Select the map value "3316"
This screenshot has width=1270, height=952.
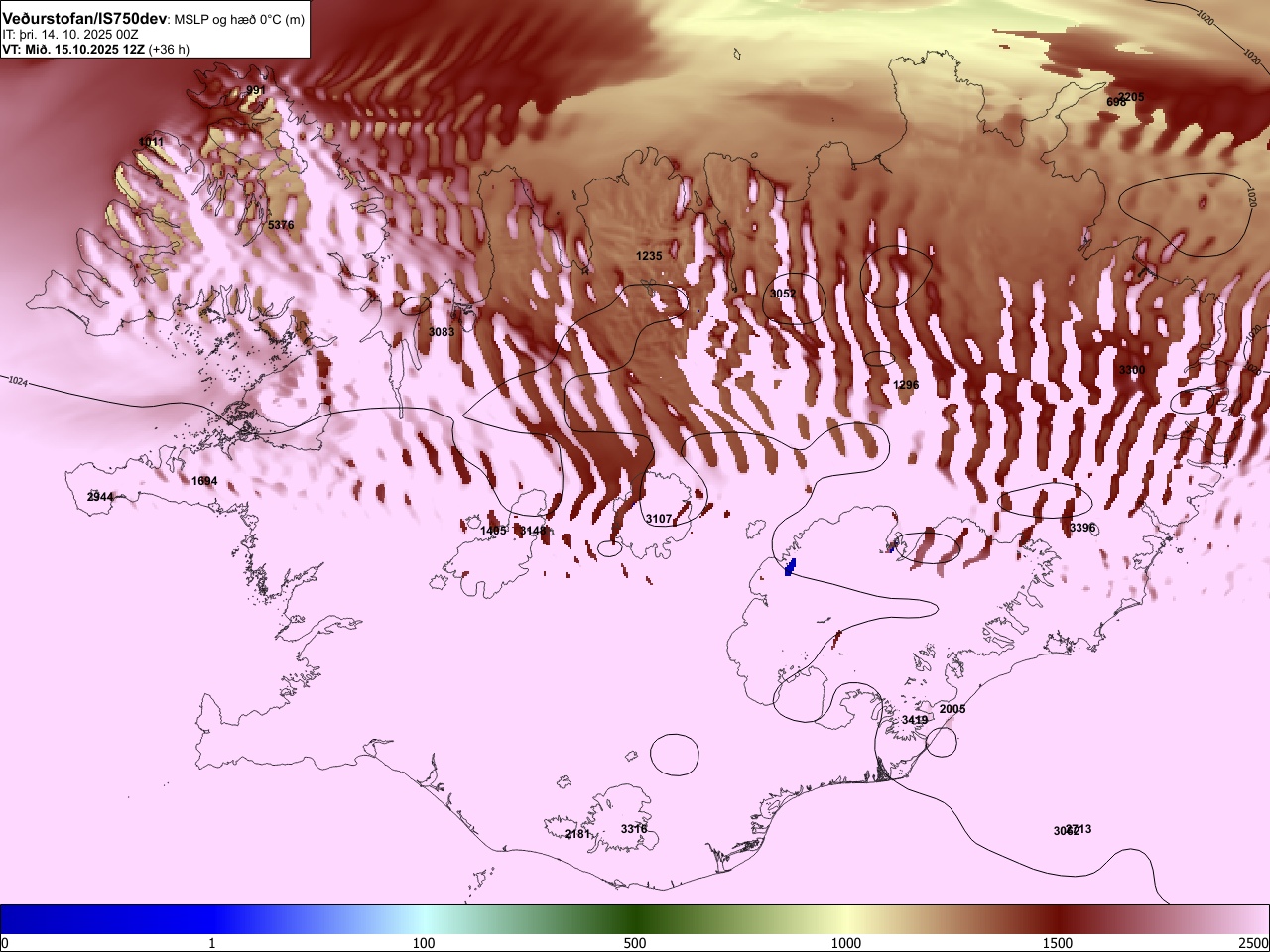pos(634,829)
